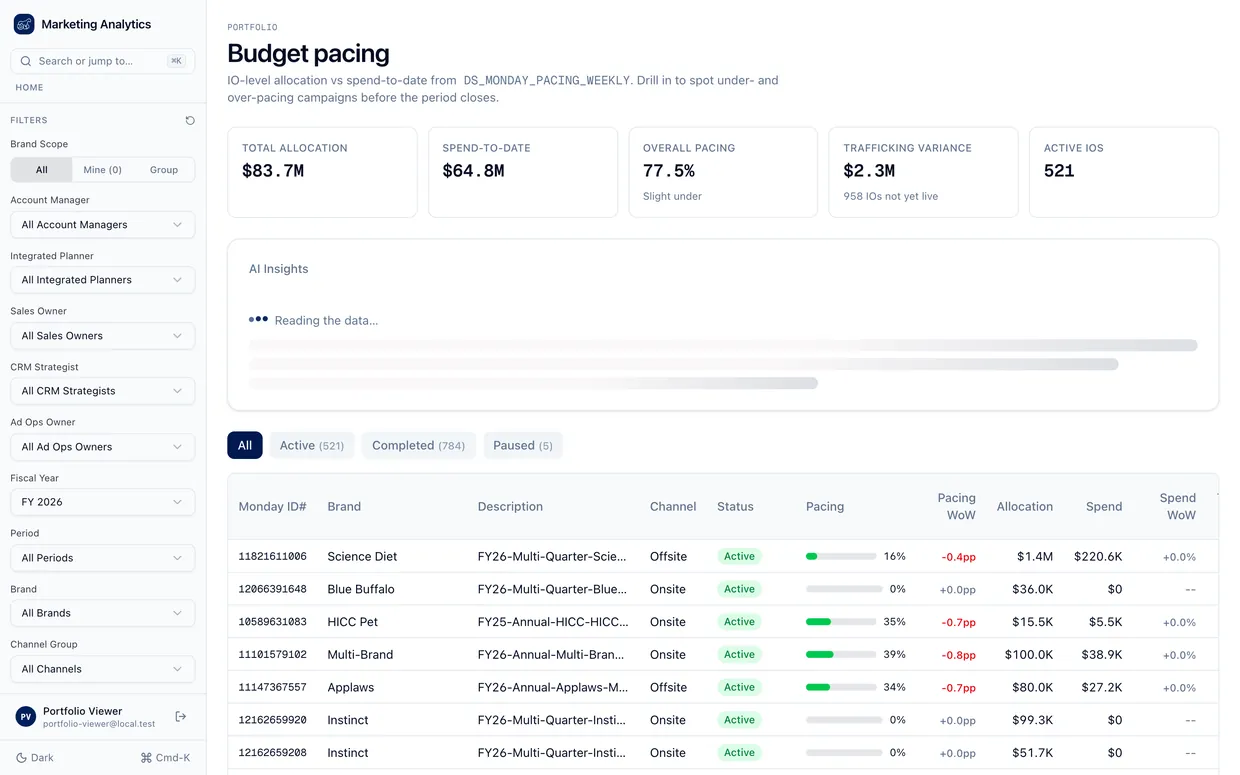Sort by the Monday ID# column header

coord(272,507)
